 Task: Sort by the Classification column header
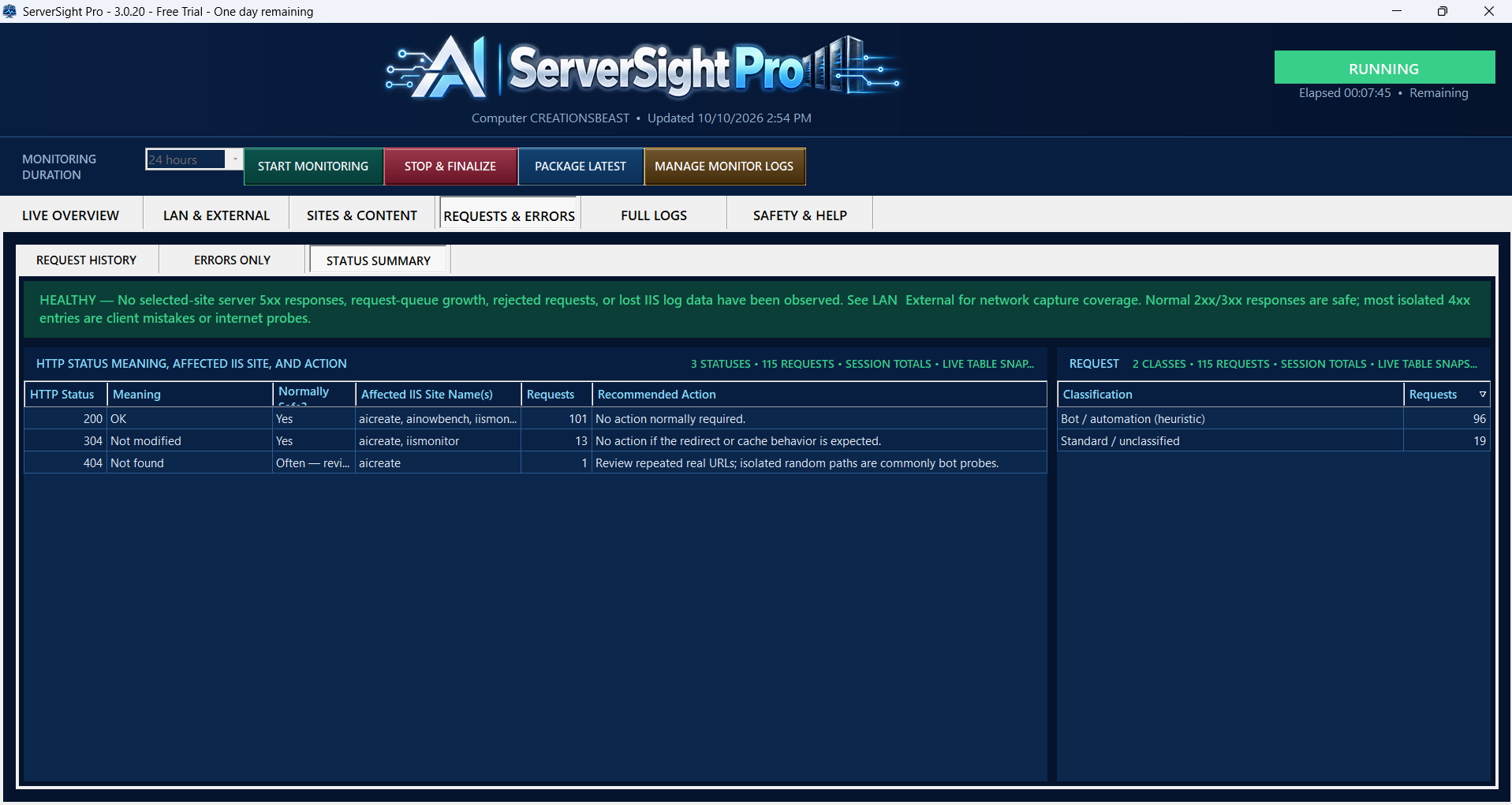coord(1230,395)
